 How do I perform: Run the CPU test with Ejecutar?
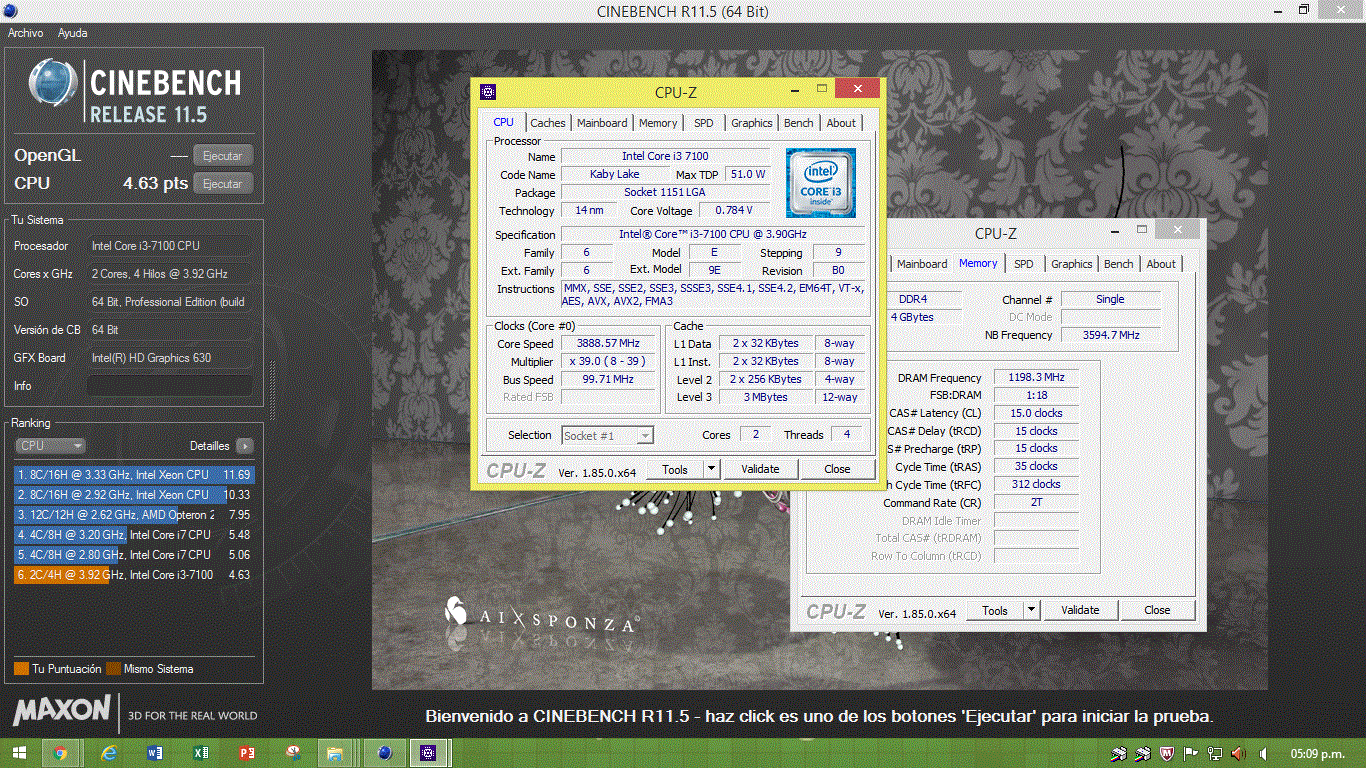point(223,184)
